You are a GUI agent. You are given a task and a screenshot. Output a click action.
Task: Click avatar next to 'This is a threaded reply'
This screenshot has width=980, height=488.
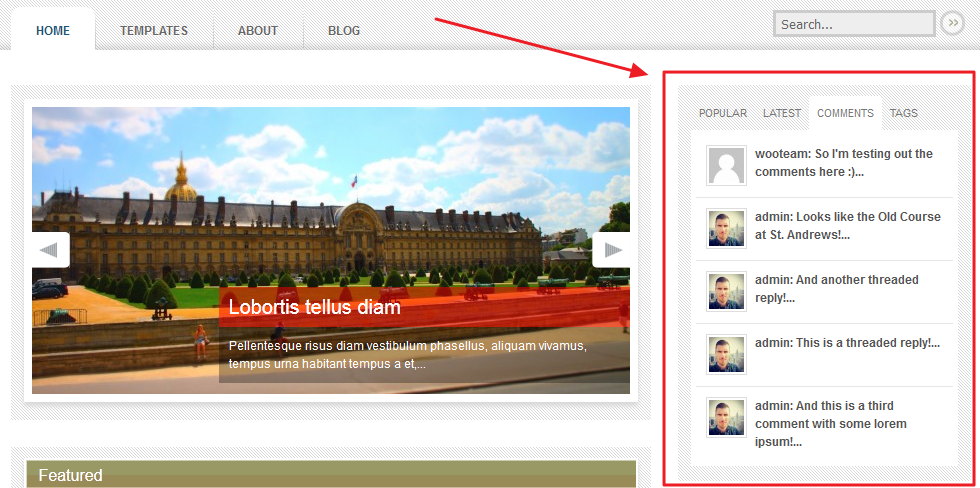[726, 354]
